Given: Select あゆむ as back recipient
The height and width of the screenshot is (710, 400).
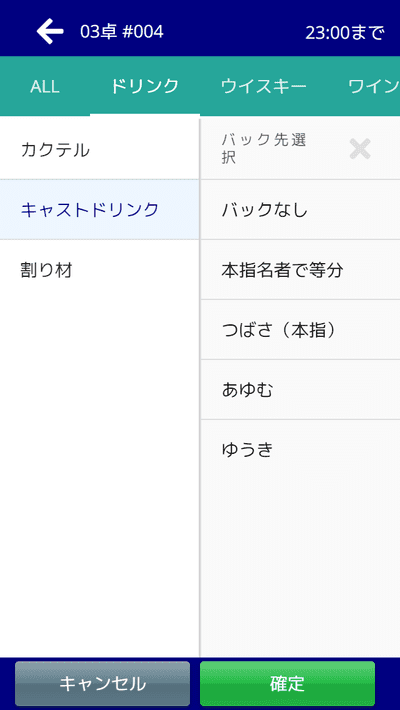Looking at the screenshot, I should [x=300, y=389].
